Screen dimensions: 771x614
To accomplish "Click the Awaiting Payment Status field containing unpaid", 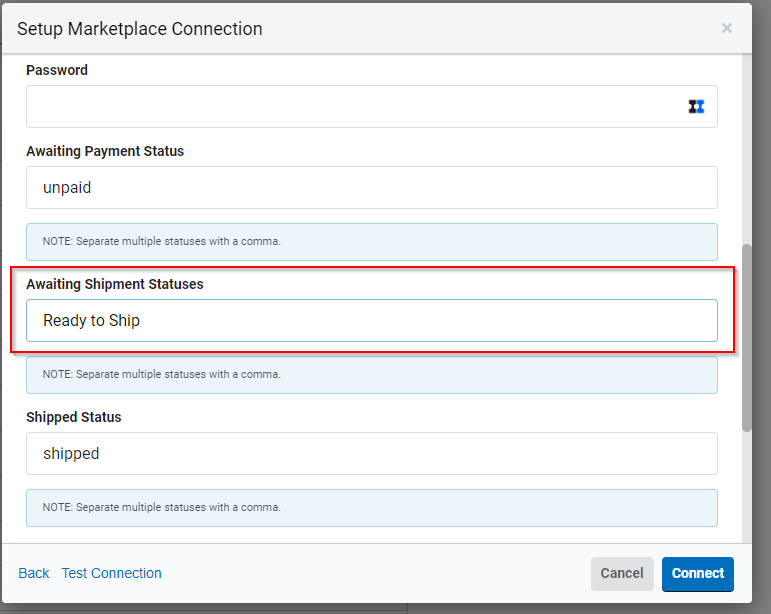I will [x=371, y=187].
